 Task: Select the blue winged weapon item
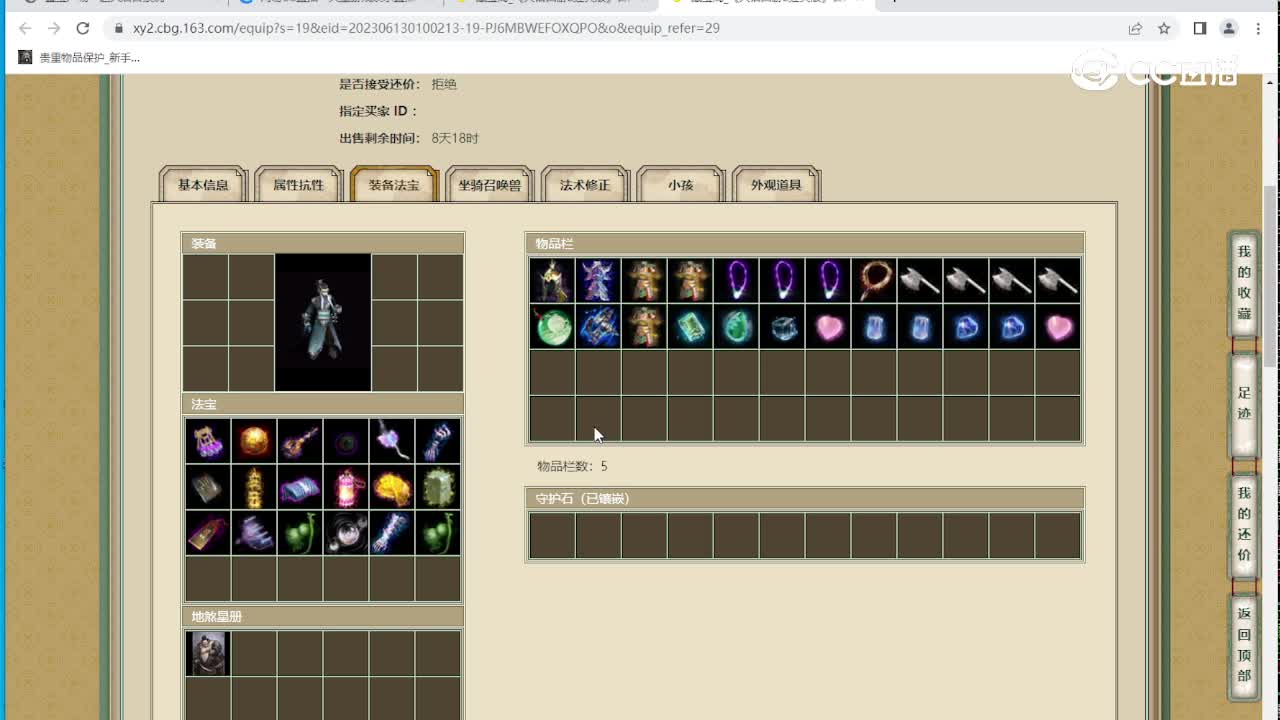tap(598, 327)
